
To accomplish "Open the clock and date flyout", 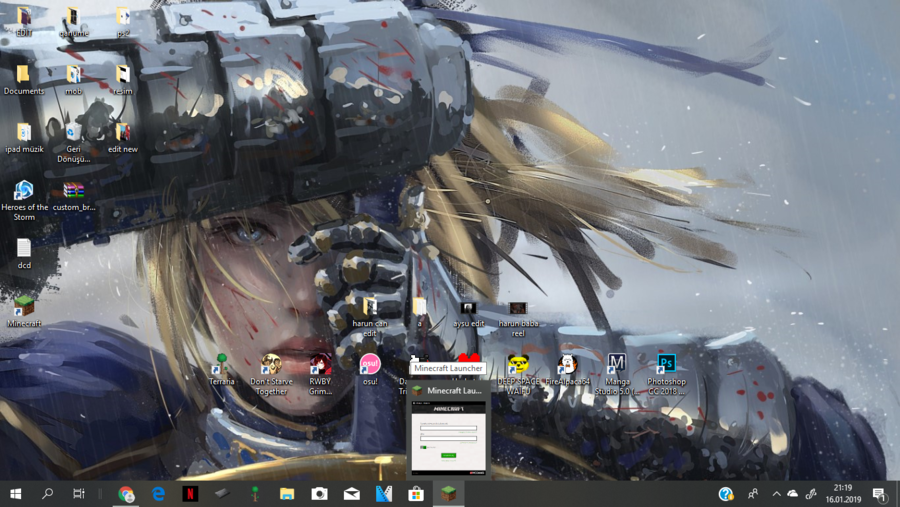I will tap(843, 494).
